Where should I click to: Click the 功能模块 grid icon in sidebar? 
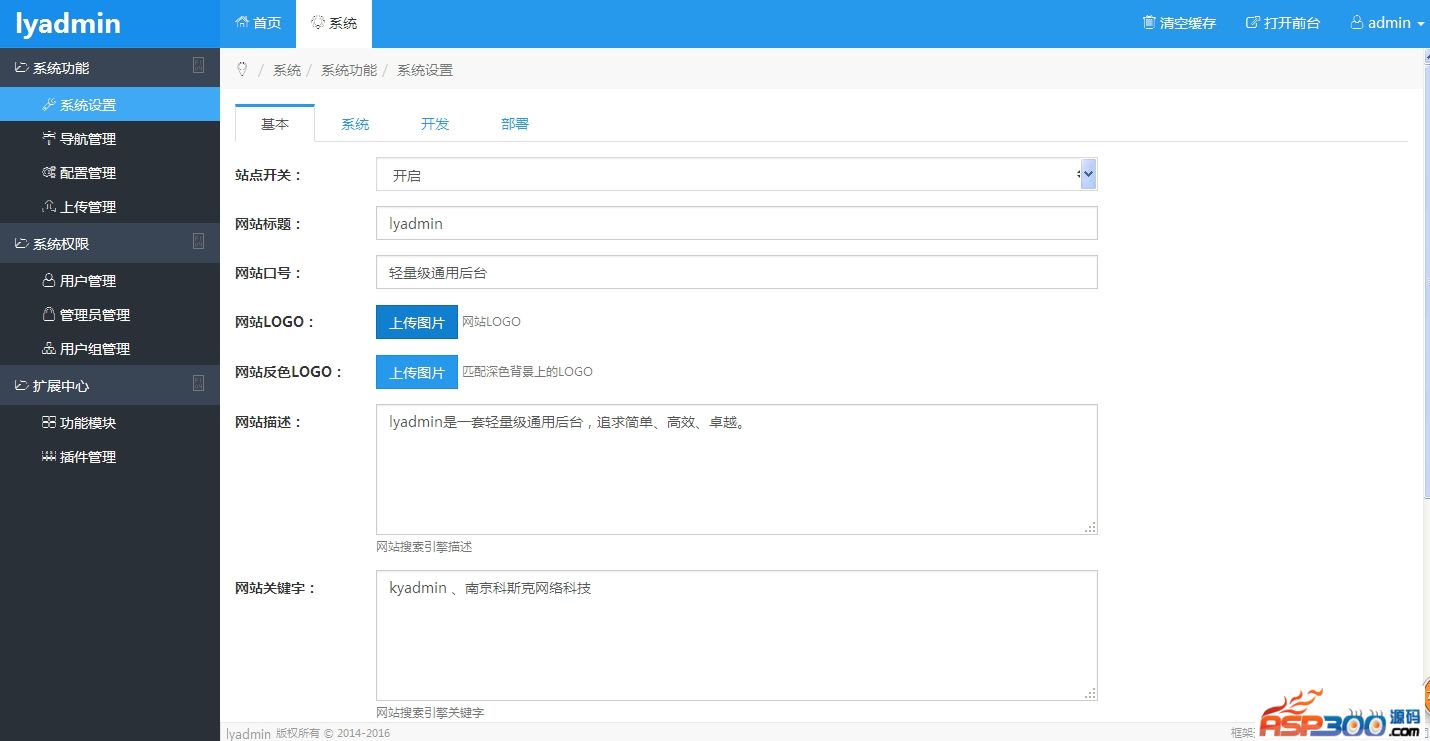point(48,423)
